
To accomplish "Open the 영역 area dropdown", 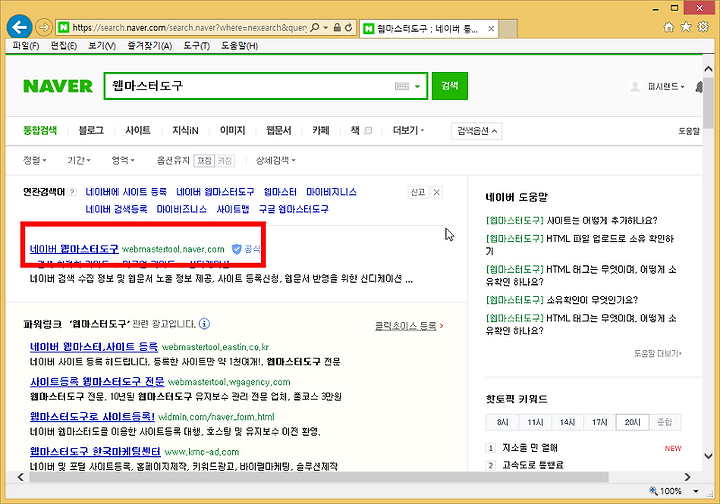I will click(123, 160).
